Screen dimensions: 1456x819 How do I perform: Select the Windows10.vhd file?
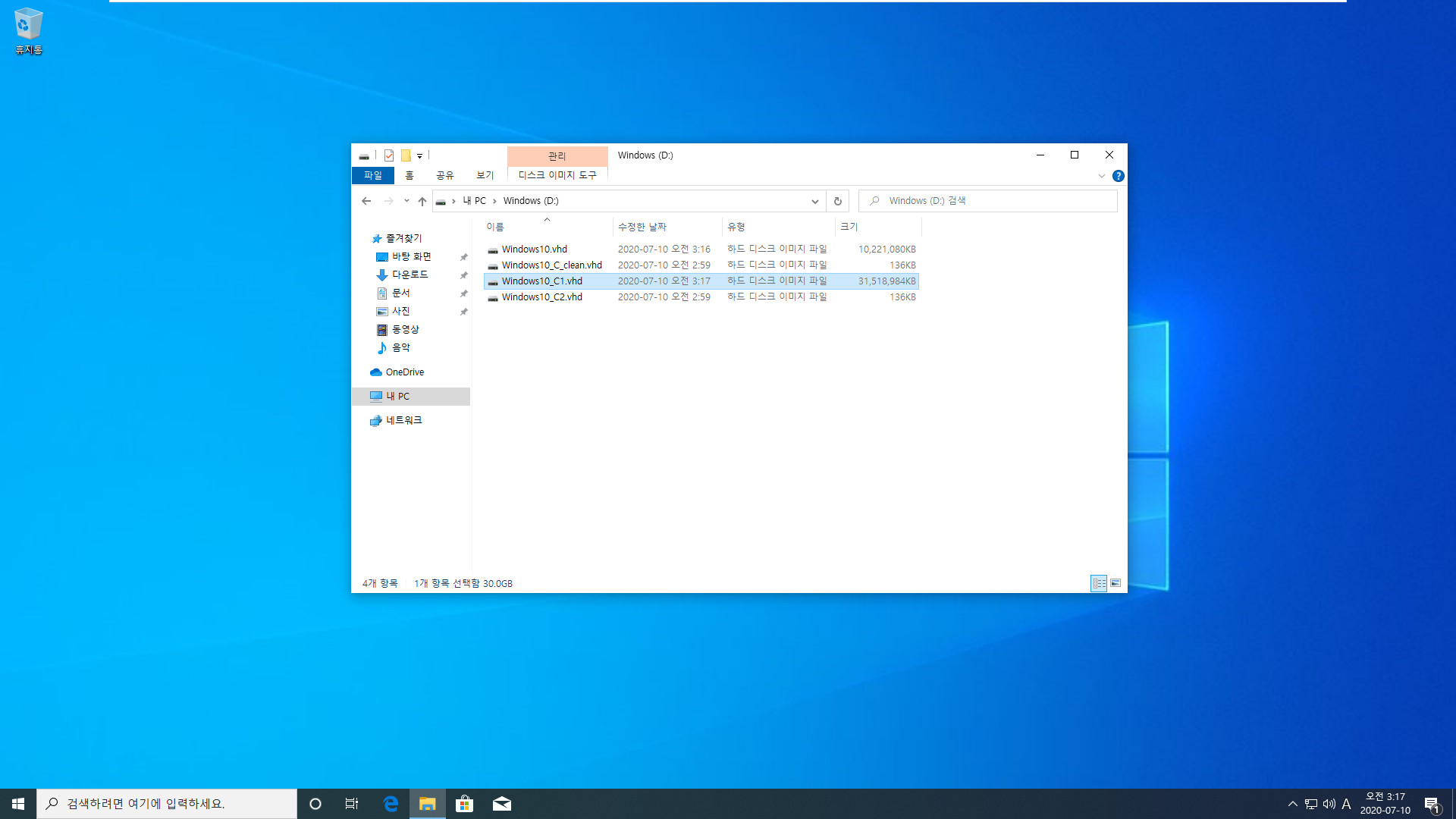(x=701, y=249)
